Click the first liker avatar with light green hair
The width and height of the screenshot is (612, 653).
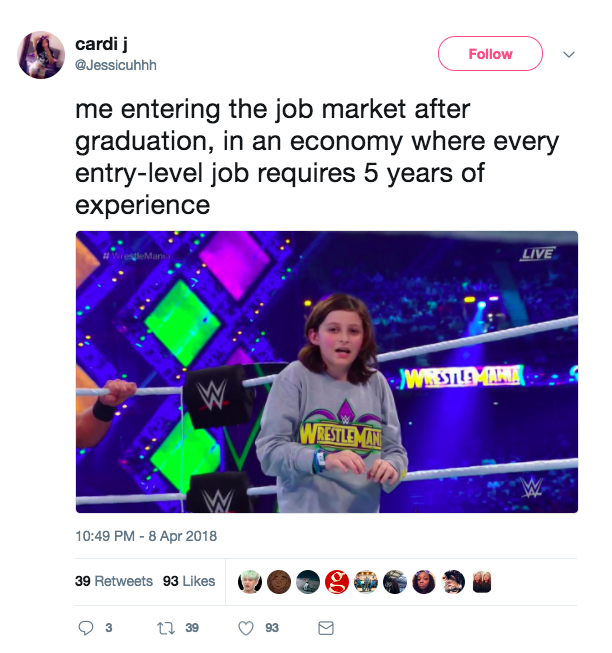coord(250,581)
